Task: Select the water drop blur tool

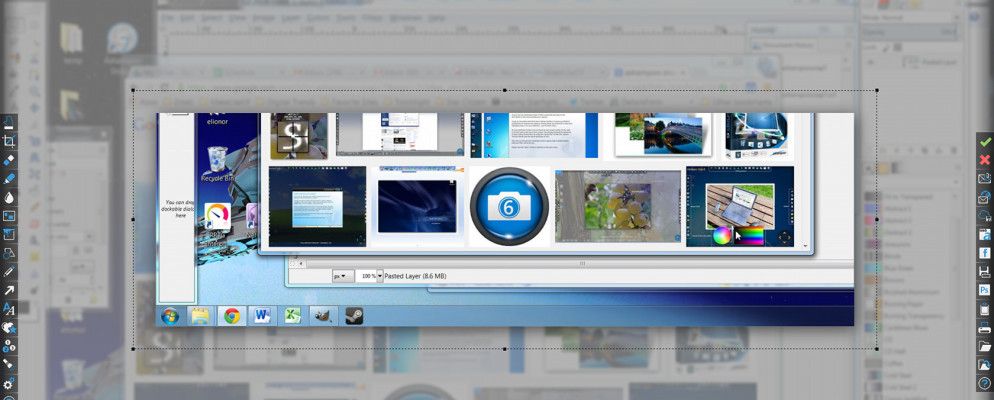Action: pyautogui.click(x=9, y=197)
